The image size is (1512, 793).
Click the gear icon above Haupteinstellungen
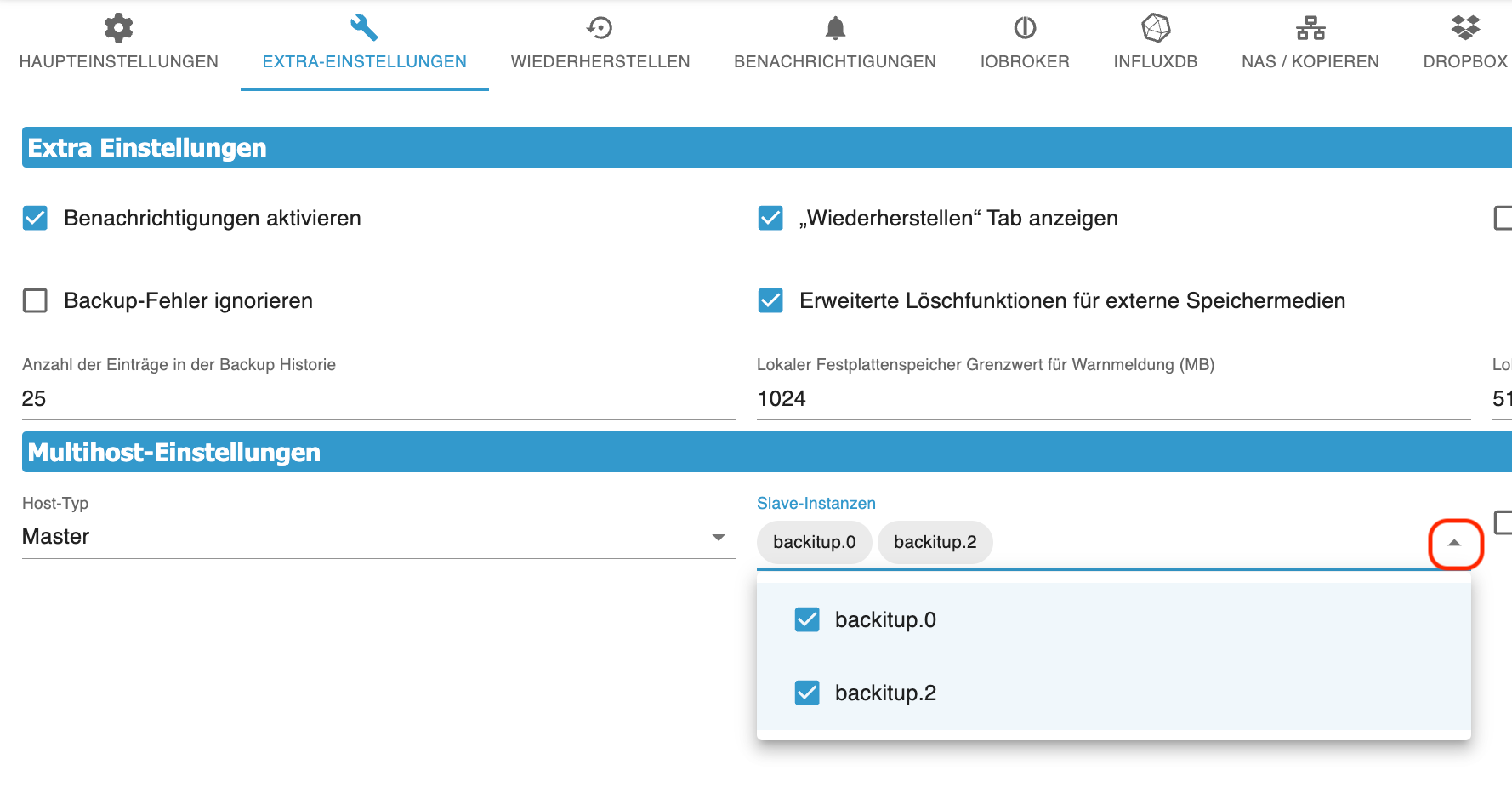[118, 28]
